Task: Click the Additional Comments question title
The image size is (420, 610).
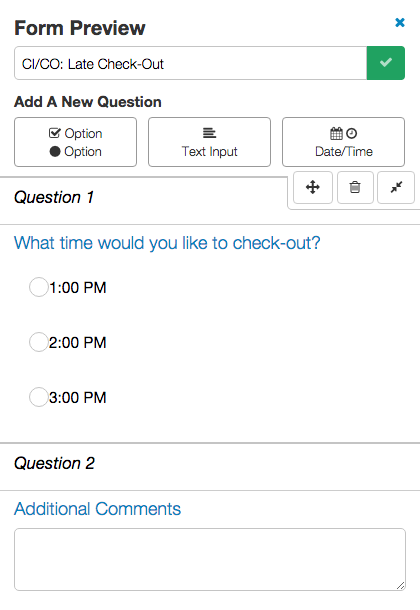Action: [x=98, y=509]
